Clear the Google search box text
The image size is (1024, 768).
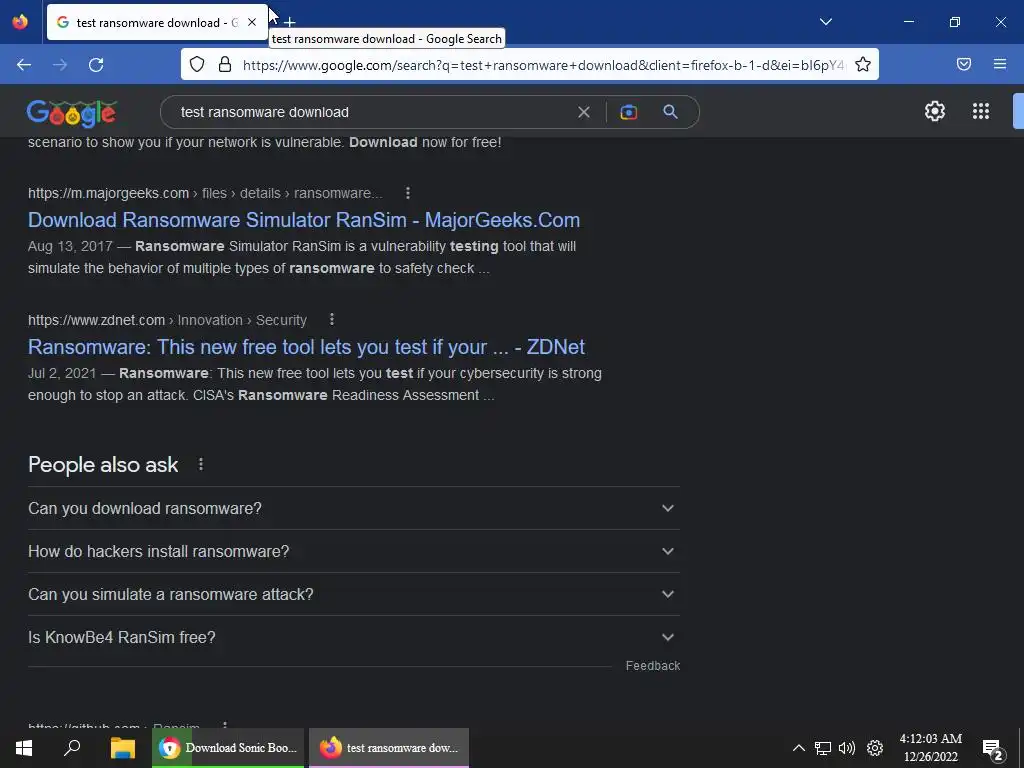point(584,112)
